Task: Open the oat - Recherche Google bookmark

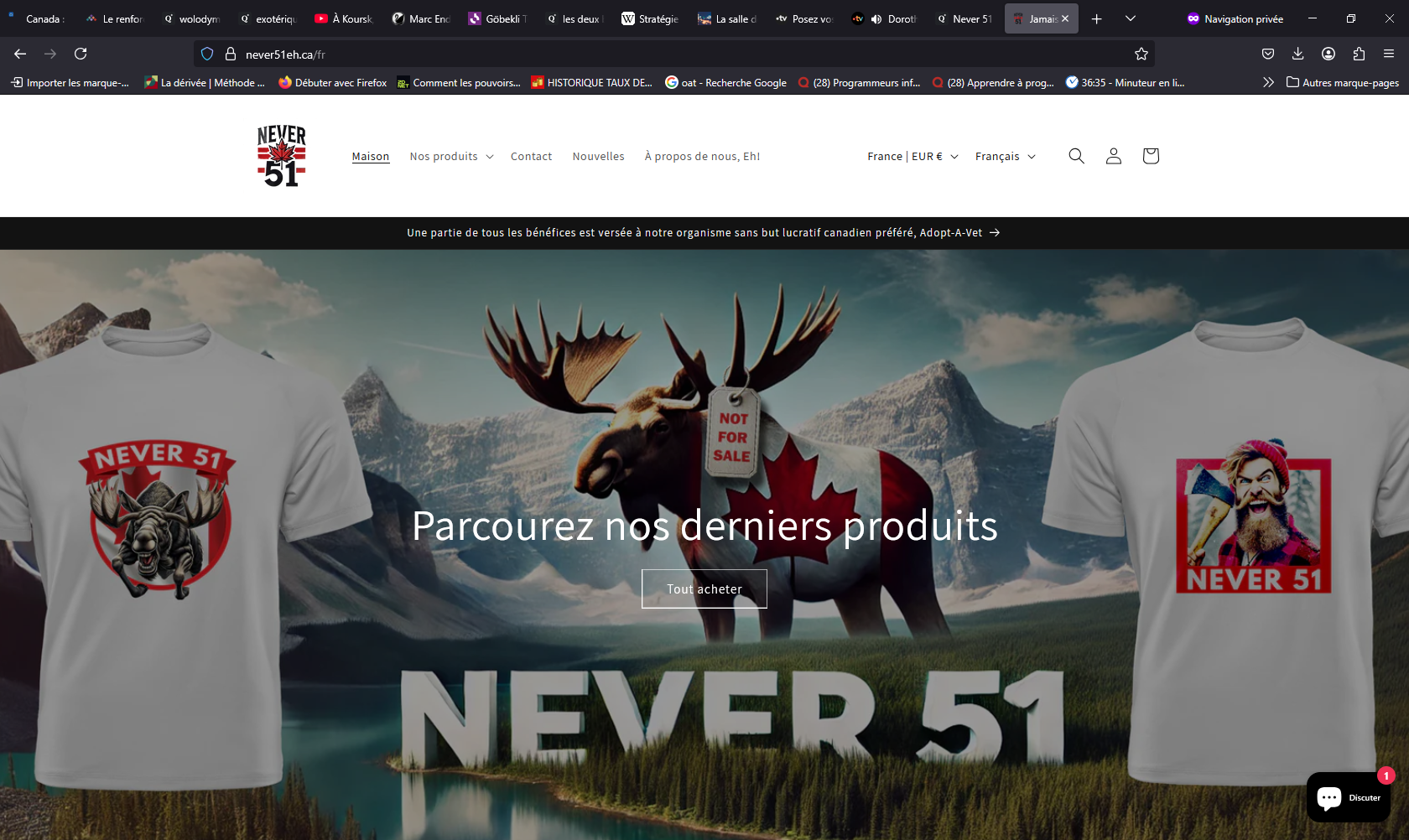Action: (725, 82)
